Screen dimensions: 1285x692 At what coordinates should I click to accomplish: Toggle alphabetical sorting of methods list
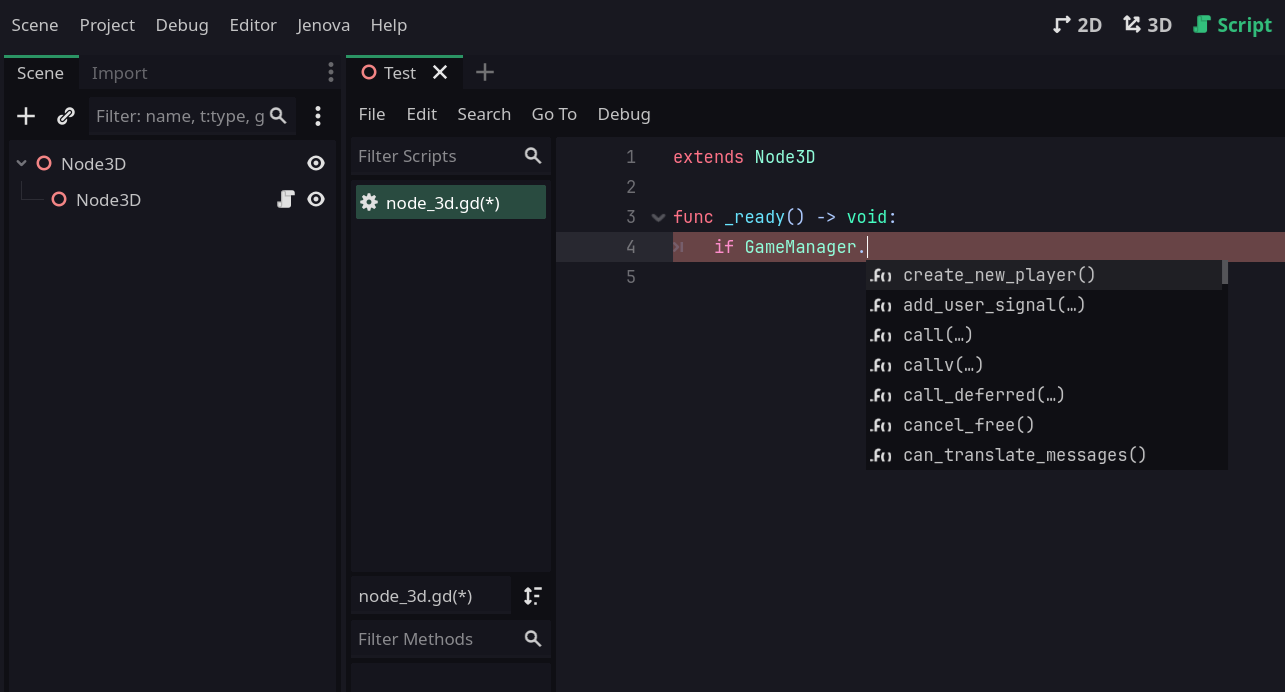pyautogui.click(x=533, y=596)
